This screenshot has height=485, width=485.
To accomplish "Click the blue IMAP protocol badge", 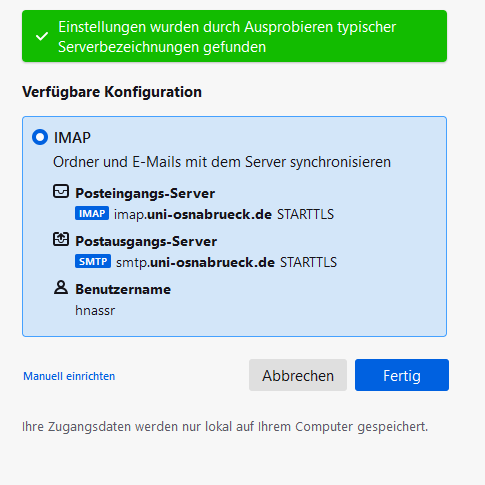I will coord(92,213).
